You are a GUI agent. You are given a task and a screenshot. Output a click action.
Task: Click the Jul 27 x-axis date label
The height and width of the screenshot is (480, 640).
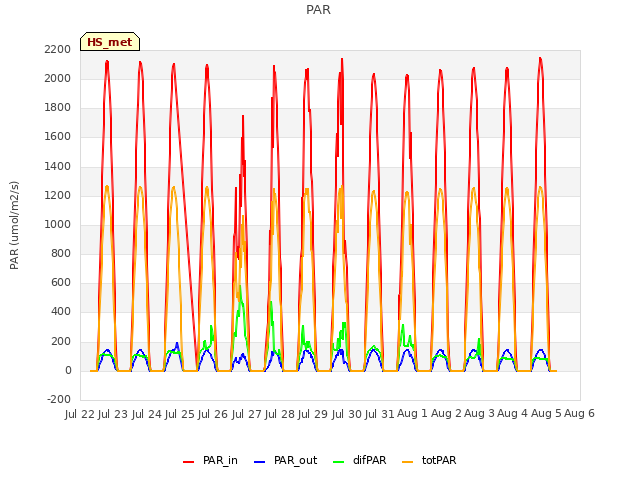point(247,414)
